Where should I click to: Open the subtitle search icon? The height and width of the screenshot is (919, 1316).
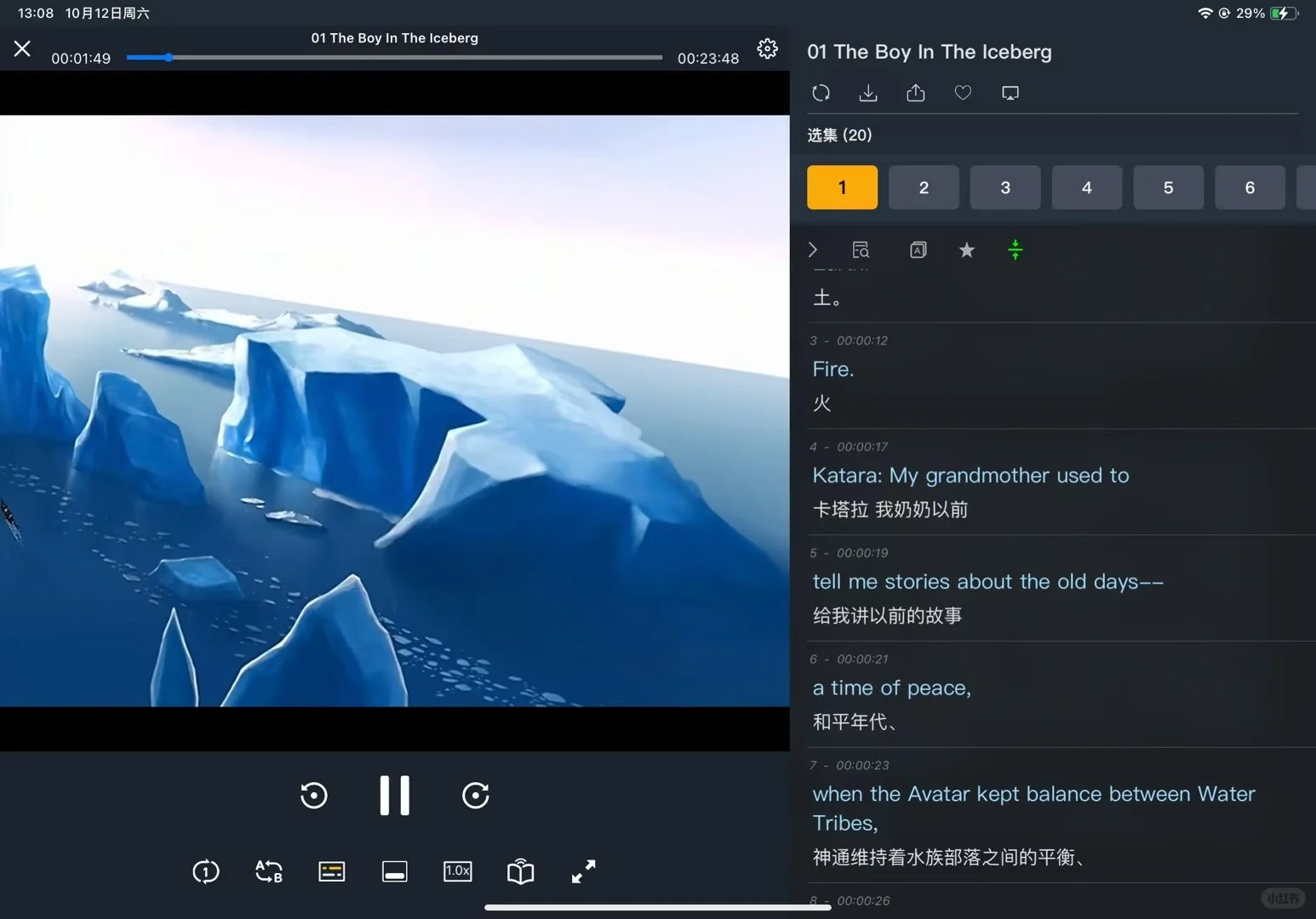[x=861, y=249]
